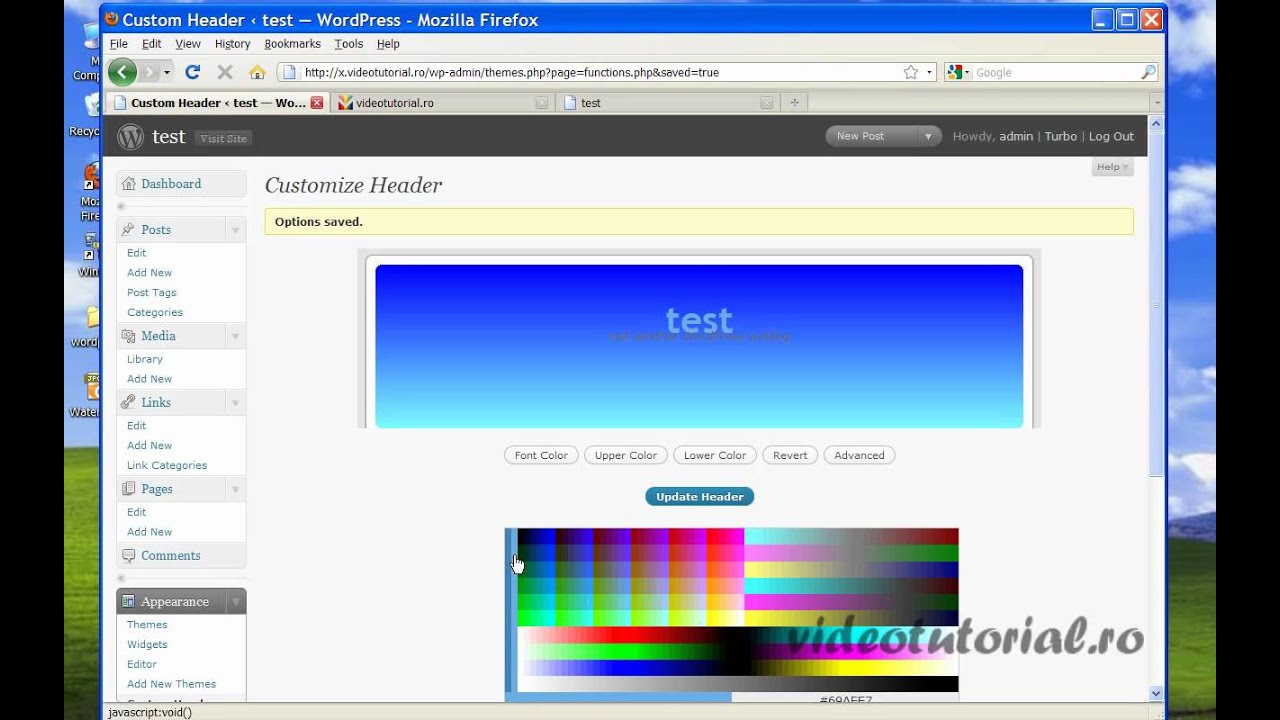The image size is (1280, 720).
Task: Click the Upper Color button
Action: (x=626, y=455)
